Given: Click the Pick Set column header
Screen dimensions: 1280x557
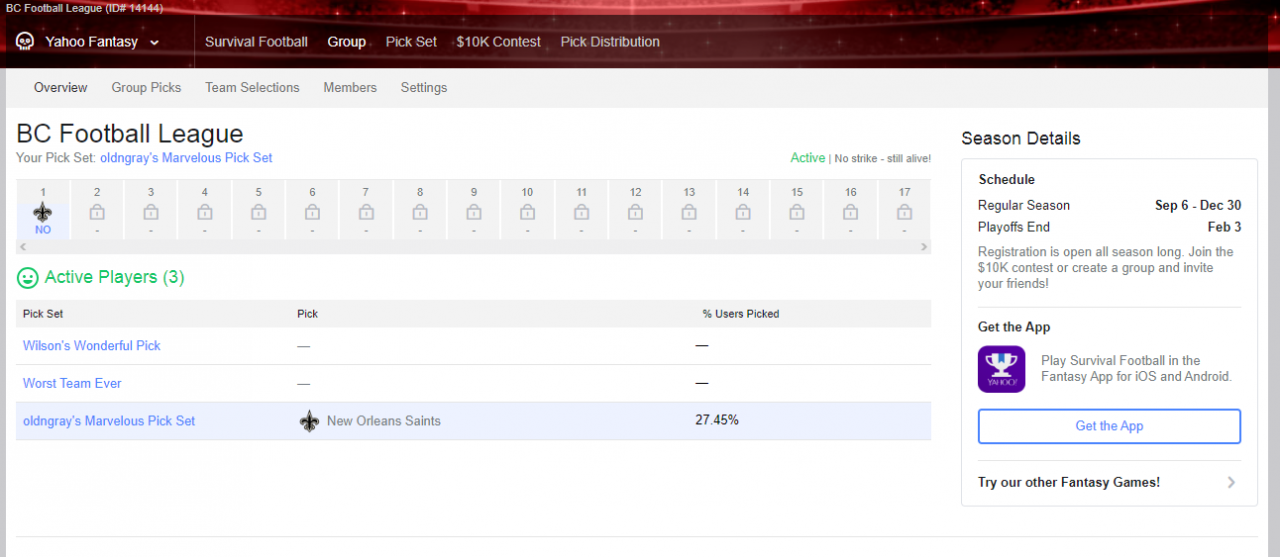Looking at the screenshot, I should coord(43,314).
